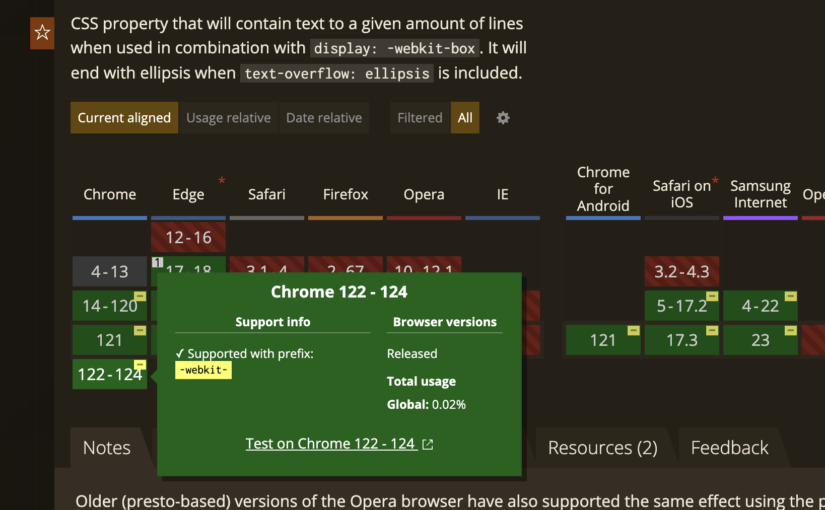Screen dimensions: 825x510
Task: Click the Chrome 14-120 version cell
Action: (109, 306)
